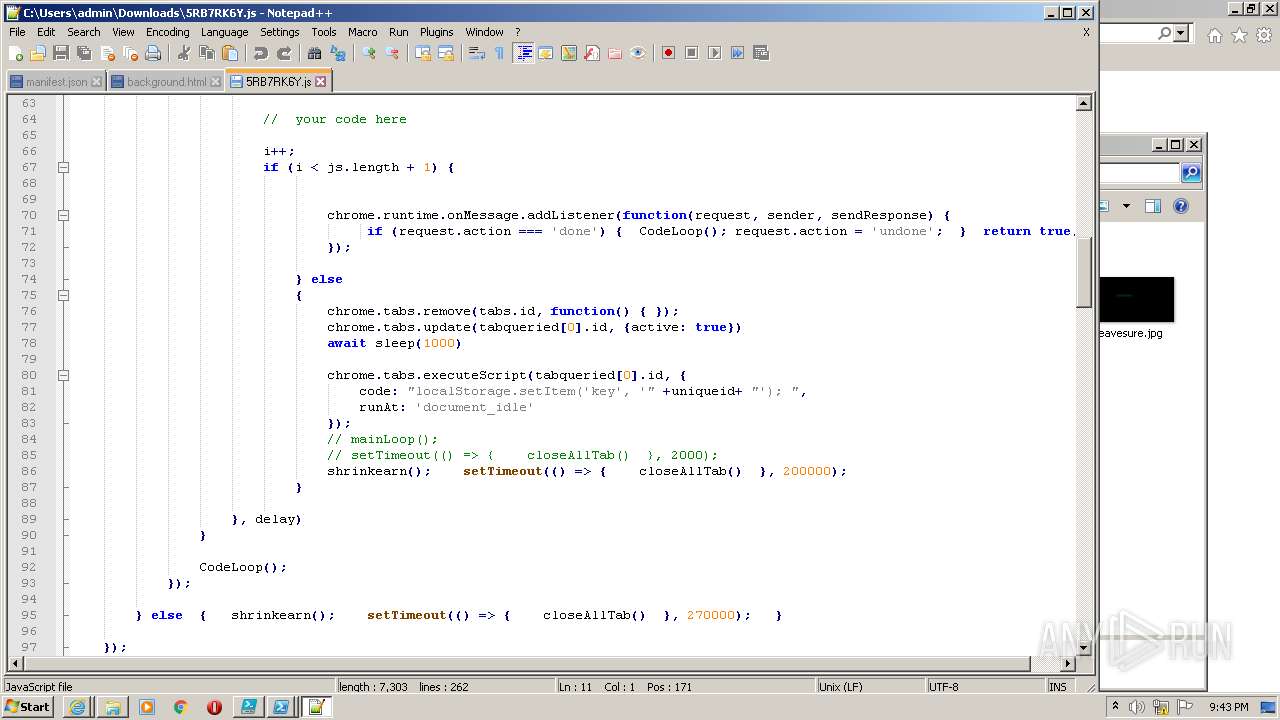The image size is (1280, 720).
Task: Open Internet Explorer from the taskbar
Action: click(x=78, y=707)
